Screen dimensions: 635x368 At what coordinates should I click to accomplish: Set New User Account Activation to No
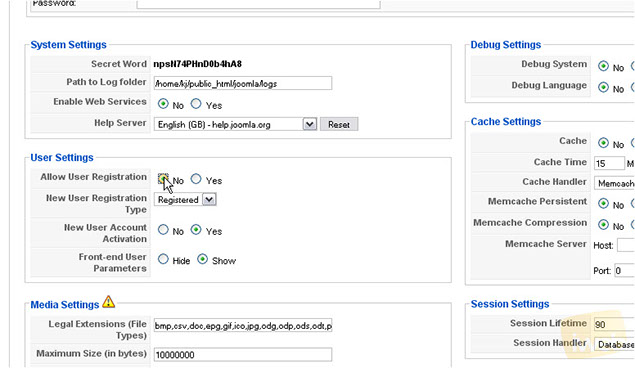pos(163,230)
